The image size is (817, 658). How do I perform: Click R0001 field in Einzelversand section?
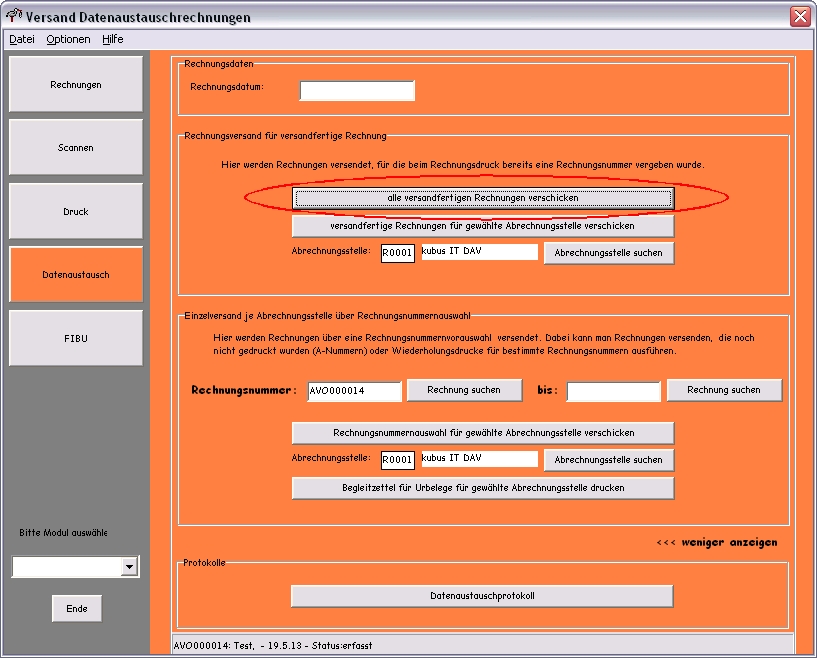click(x=398, y=460)
